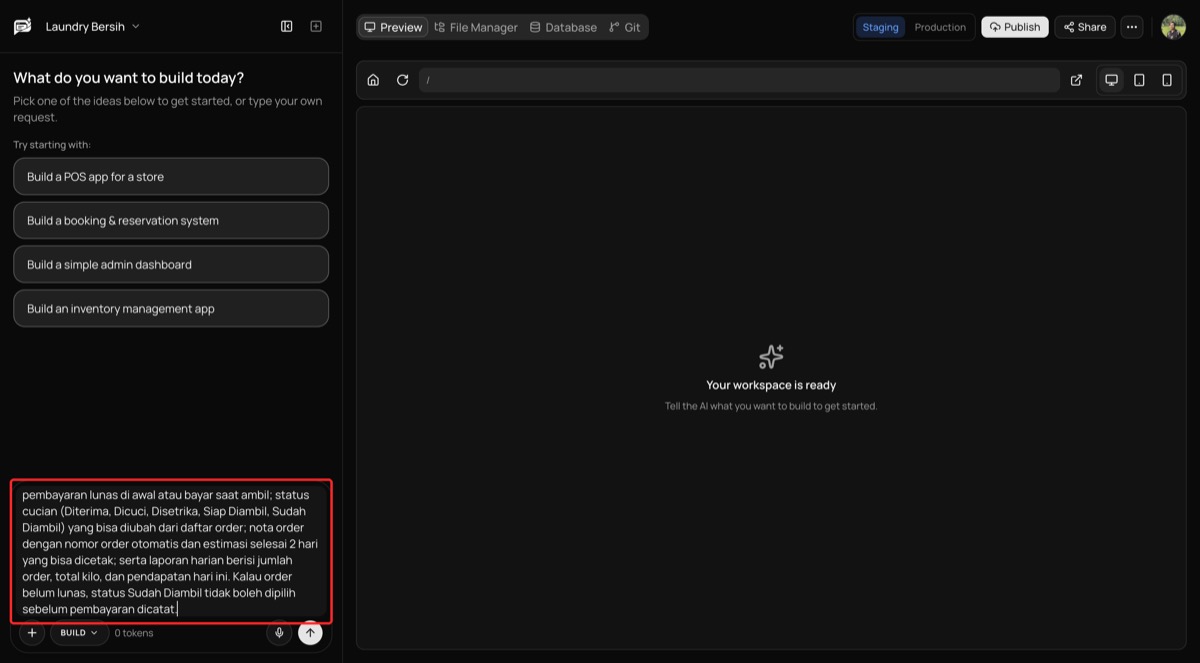Refresh the preview
This screenshot has width=1200, height=663.
click(402, 80)
